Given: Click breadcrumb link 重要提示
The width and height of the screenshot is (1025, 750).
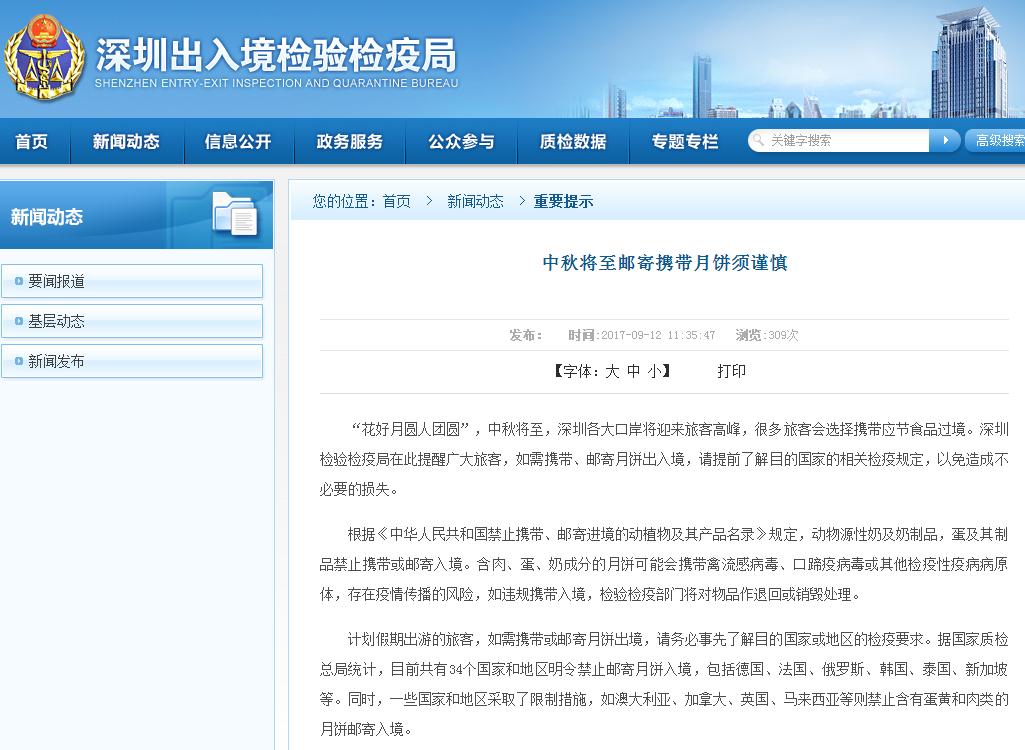Looking at the screenshot, I should [563, 201].
